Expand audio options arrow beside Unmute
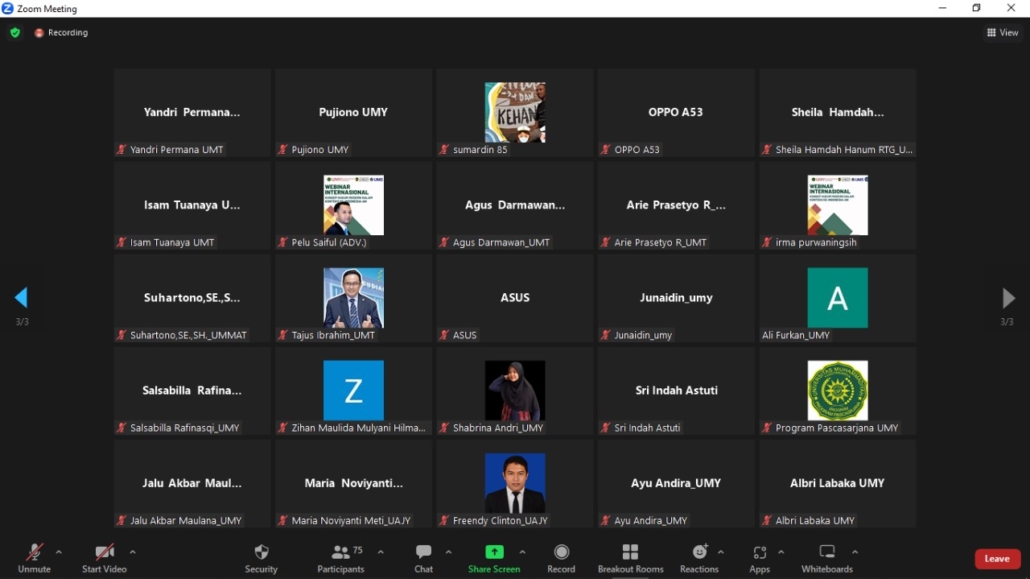 (x=59, y=552)
